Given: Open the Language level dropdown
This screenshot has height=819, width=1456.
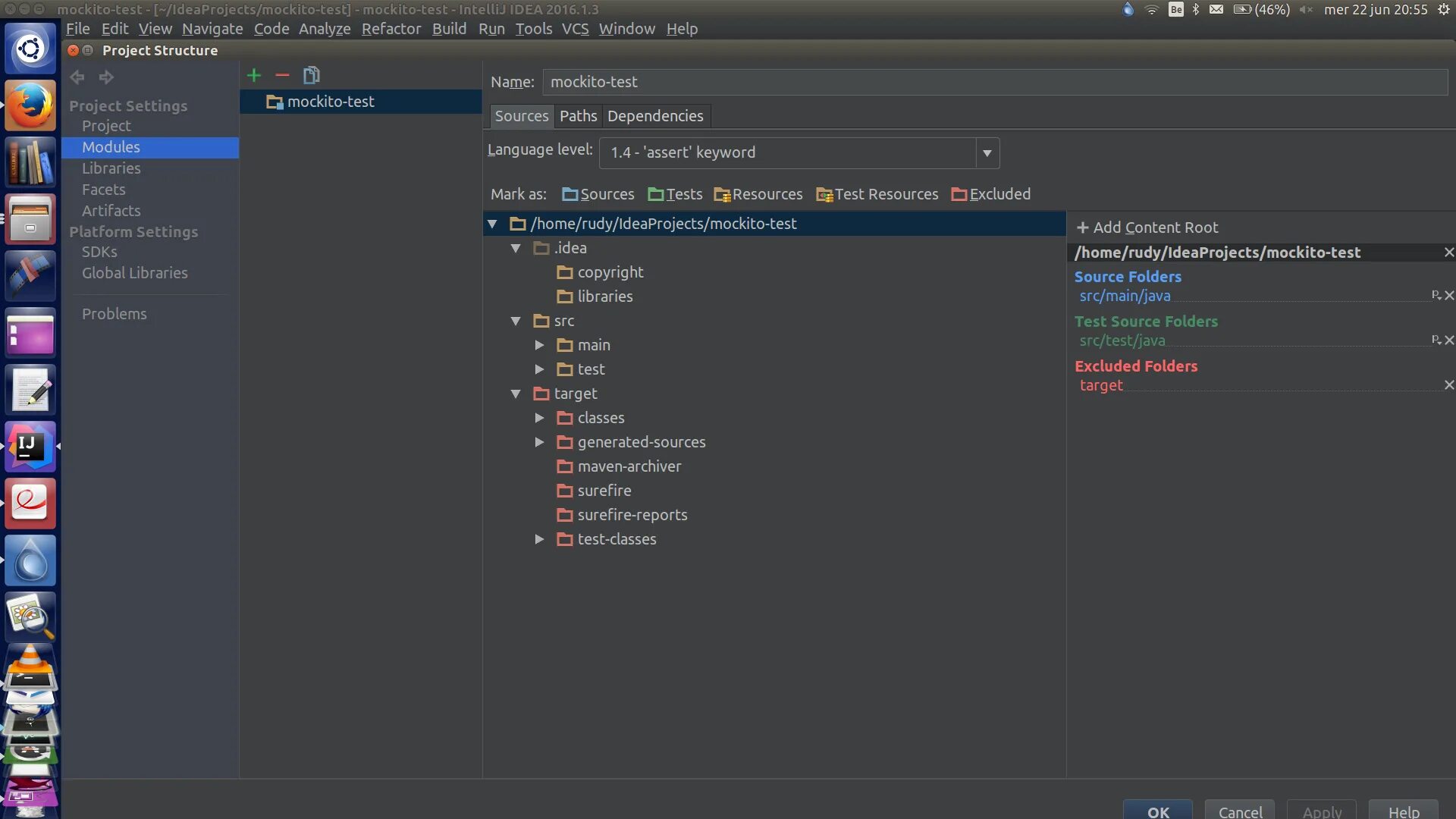Looking at the screenshot, I should tap(987, 153).
